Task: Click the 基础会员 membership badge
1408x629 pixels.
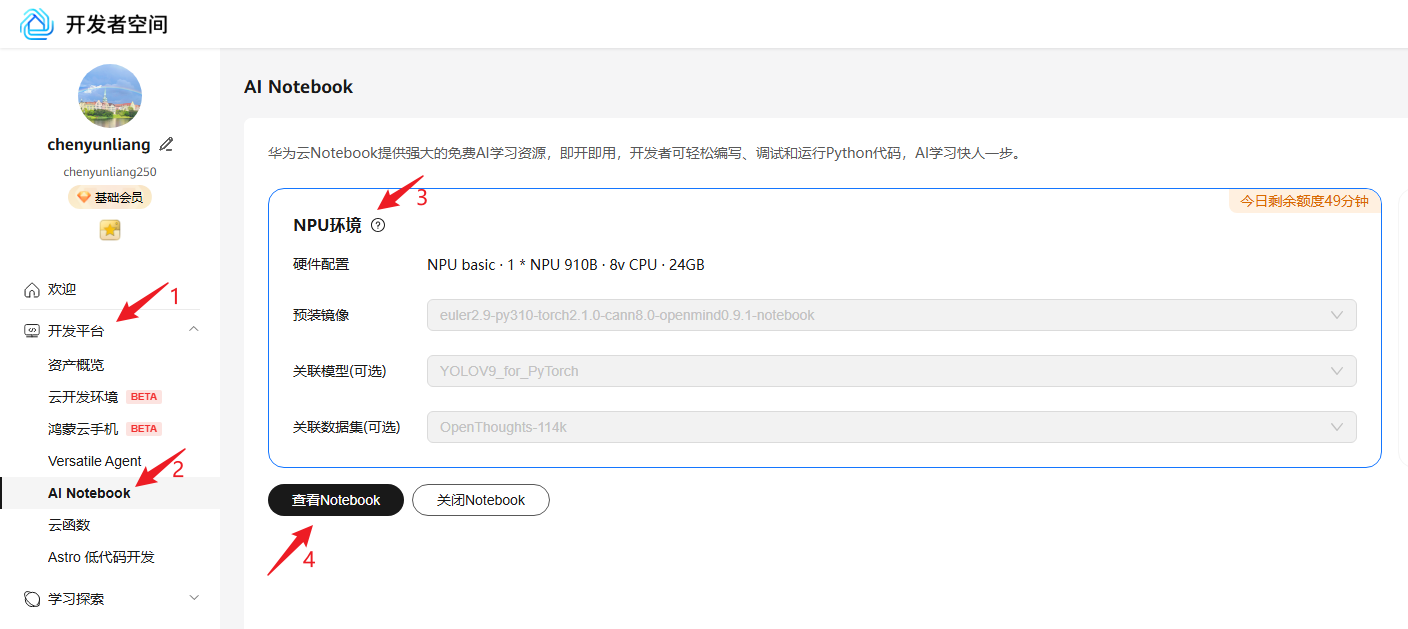Action: click(110, 197)
